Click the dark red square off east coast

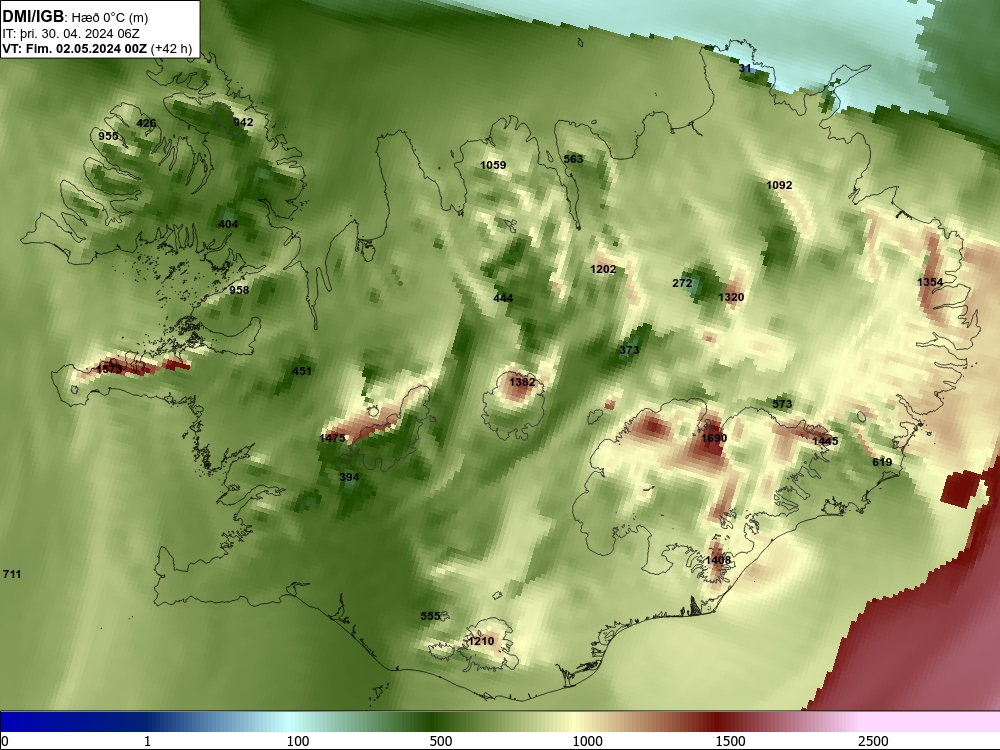[962, 489]
